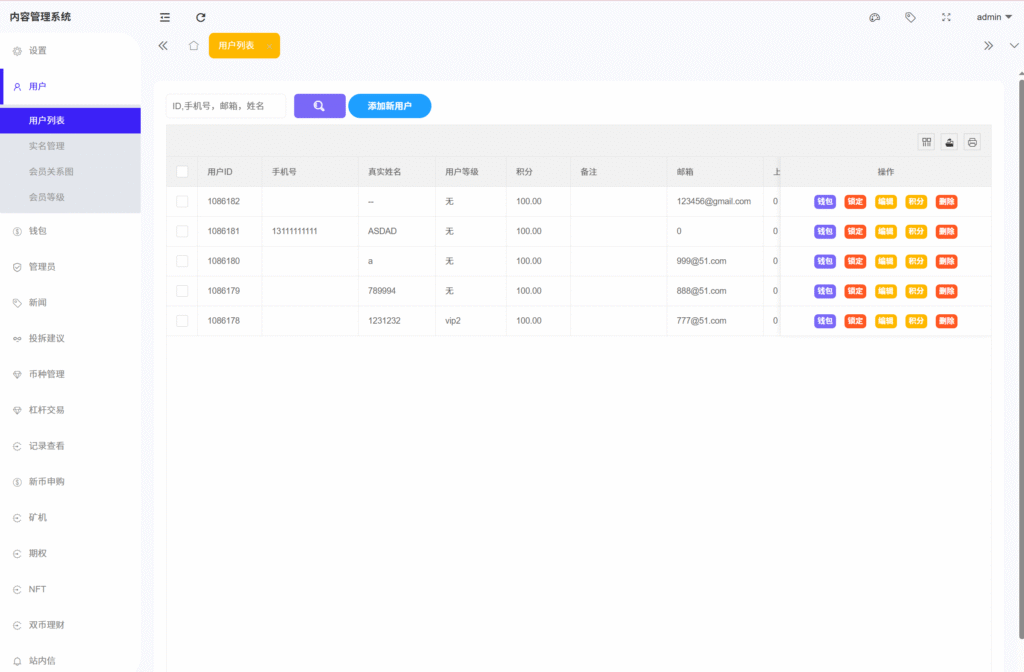Open column filter icon above table
1024x672 pixels.
click(x=927, y=142)
